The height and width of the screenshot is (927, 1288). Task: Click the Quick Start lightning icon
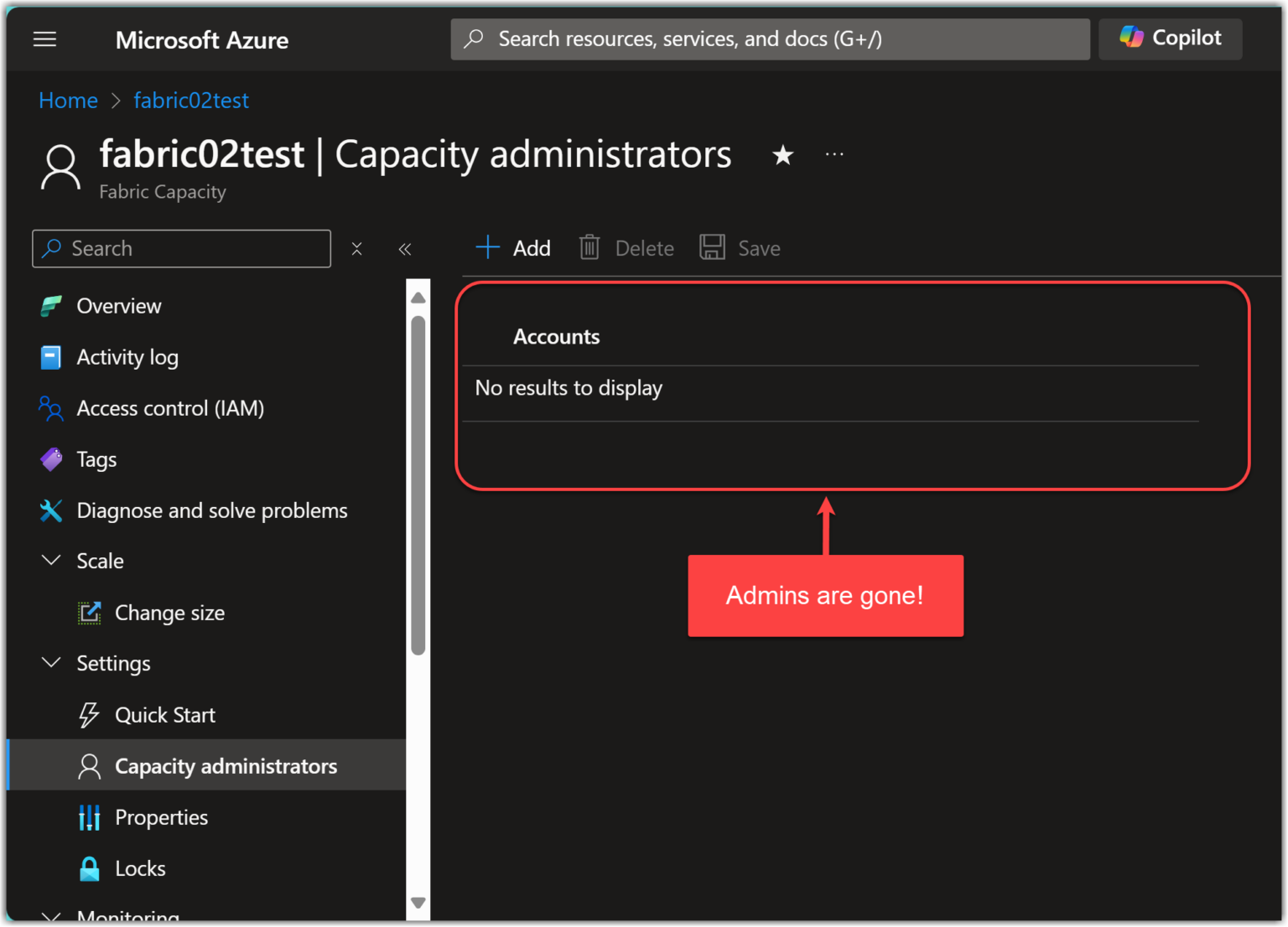point(89,716)
